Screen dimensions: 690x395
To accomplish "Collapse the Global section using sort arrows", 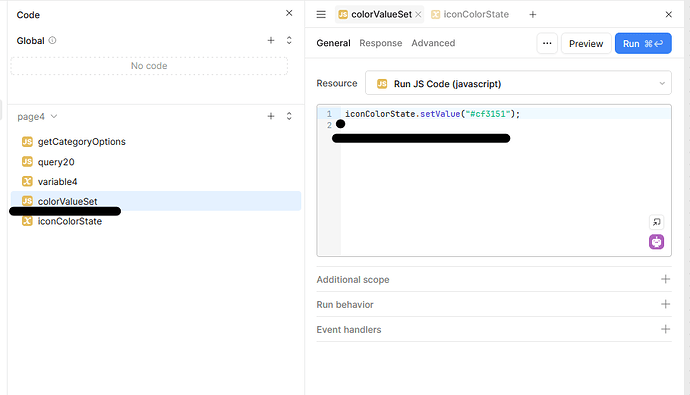I will click(x=289, y=40).
